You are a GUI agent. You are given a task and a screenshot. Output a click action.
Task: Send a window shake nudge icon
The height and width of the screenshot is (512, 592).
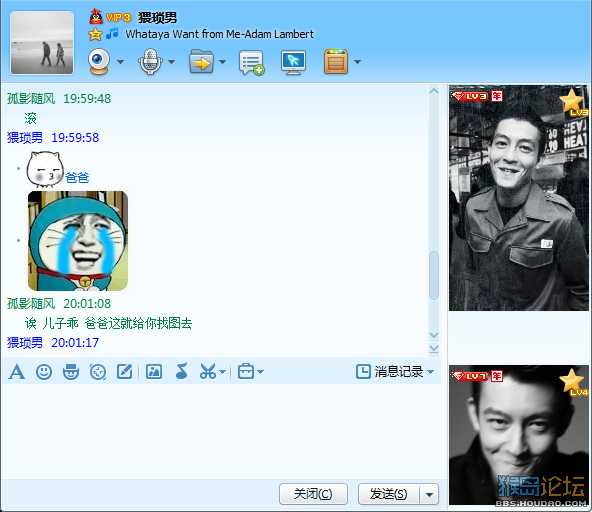98,372
